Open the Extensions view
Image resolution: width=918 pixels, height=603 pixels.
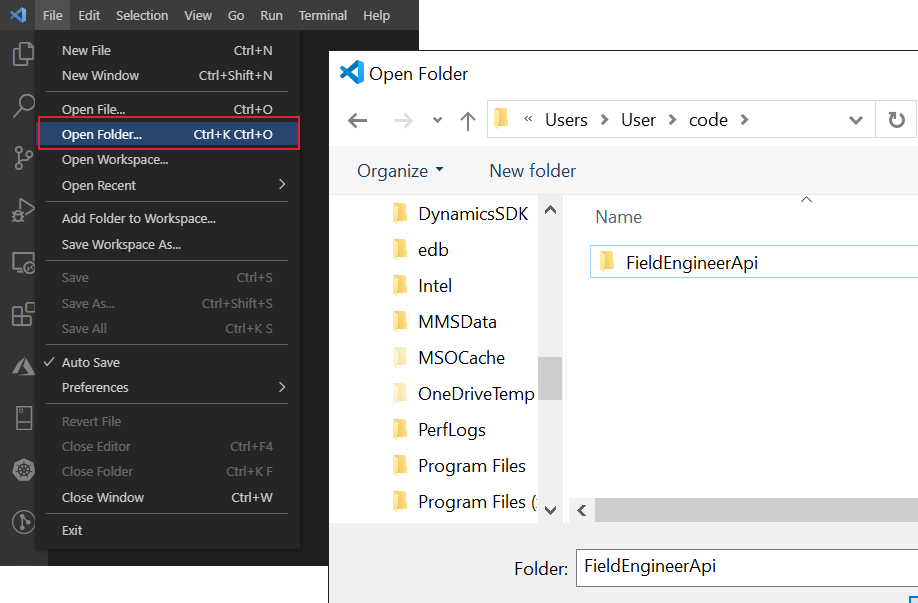click(x=23, y=314)
